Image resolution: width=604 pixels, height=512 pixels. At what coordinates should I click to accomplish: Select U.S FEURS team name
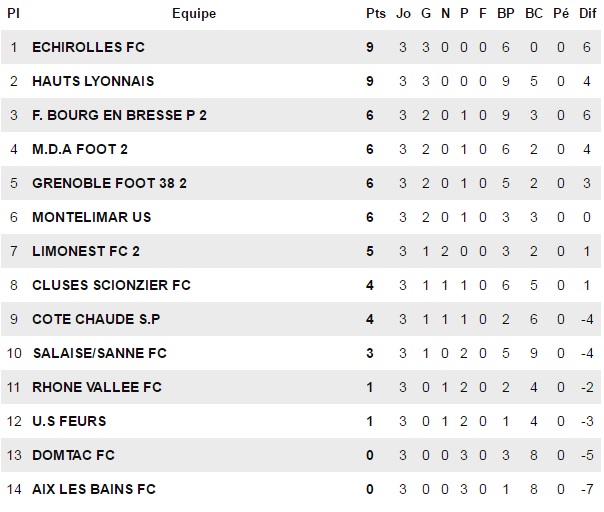click(x=69, y=421)
